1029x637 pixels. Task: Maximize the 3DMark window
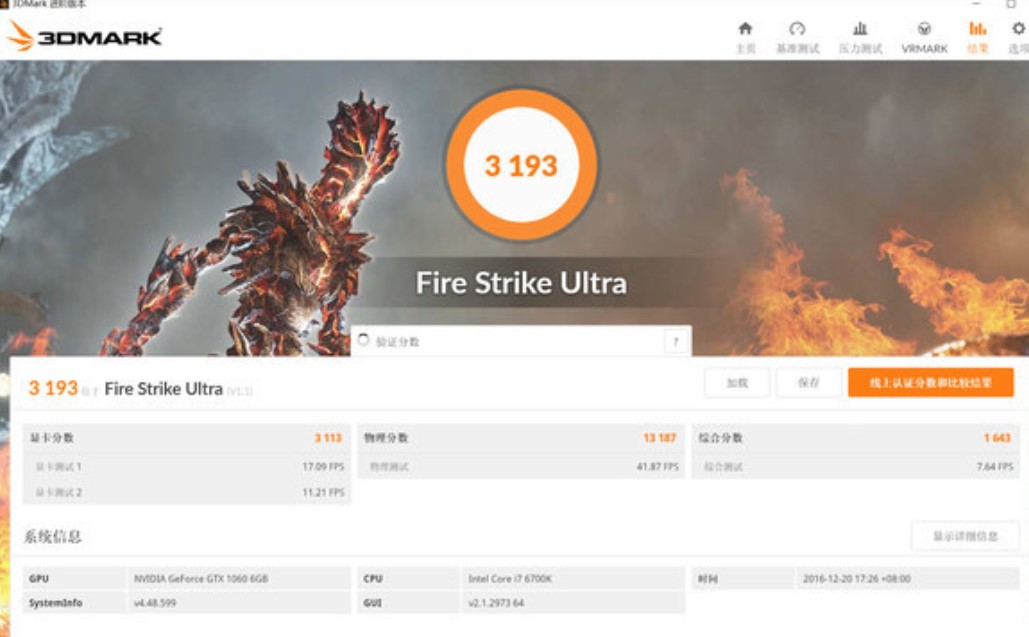click(1011, 4)
